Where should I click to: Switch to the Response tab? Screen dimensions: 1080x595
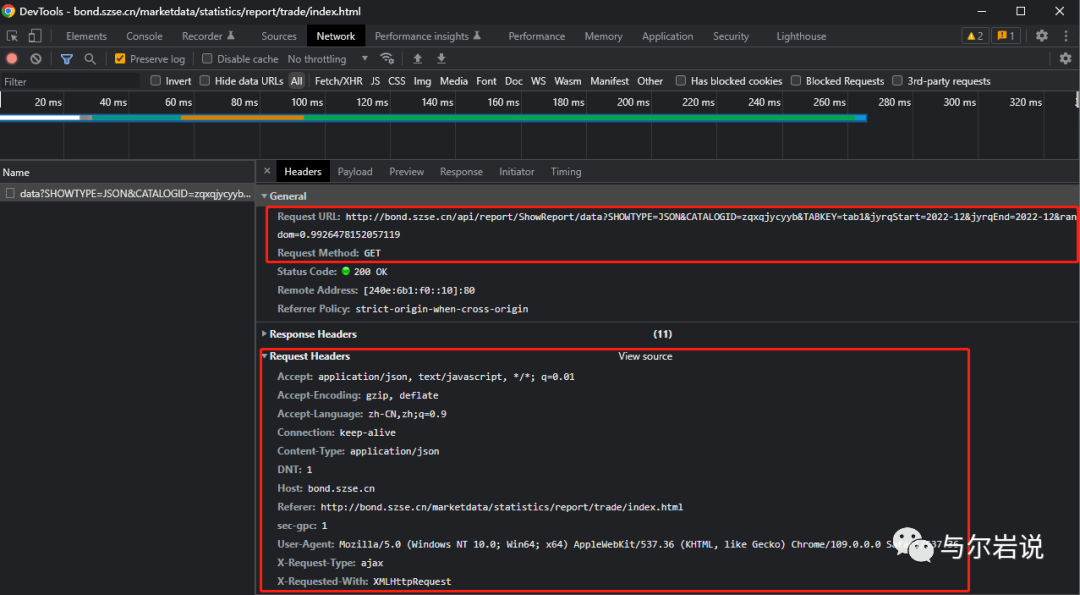[461, 171]
